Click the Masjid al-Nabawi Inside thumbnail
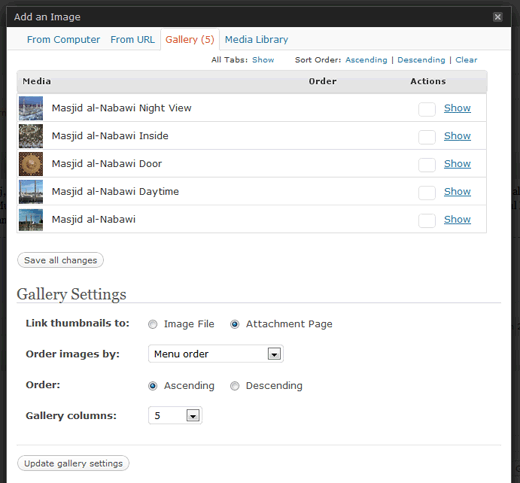The height and width of the screenshot is (483, 520). click(x=31, y=136)
